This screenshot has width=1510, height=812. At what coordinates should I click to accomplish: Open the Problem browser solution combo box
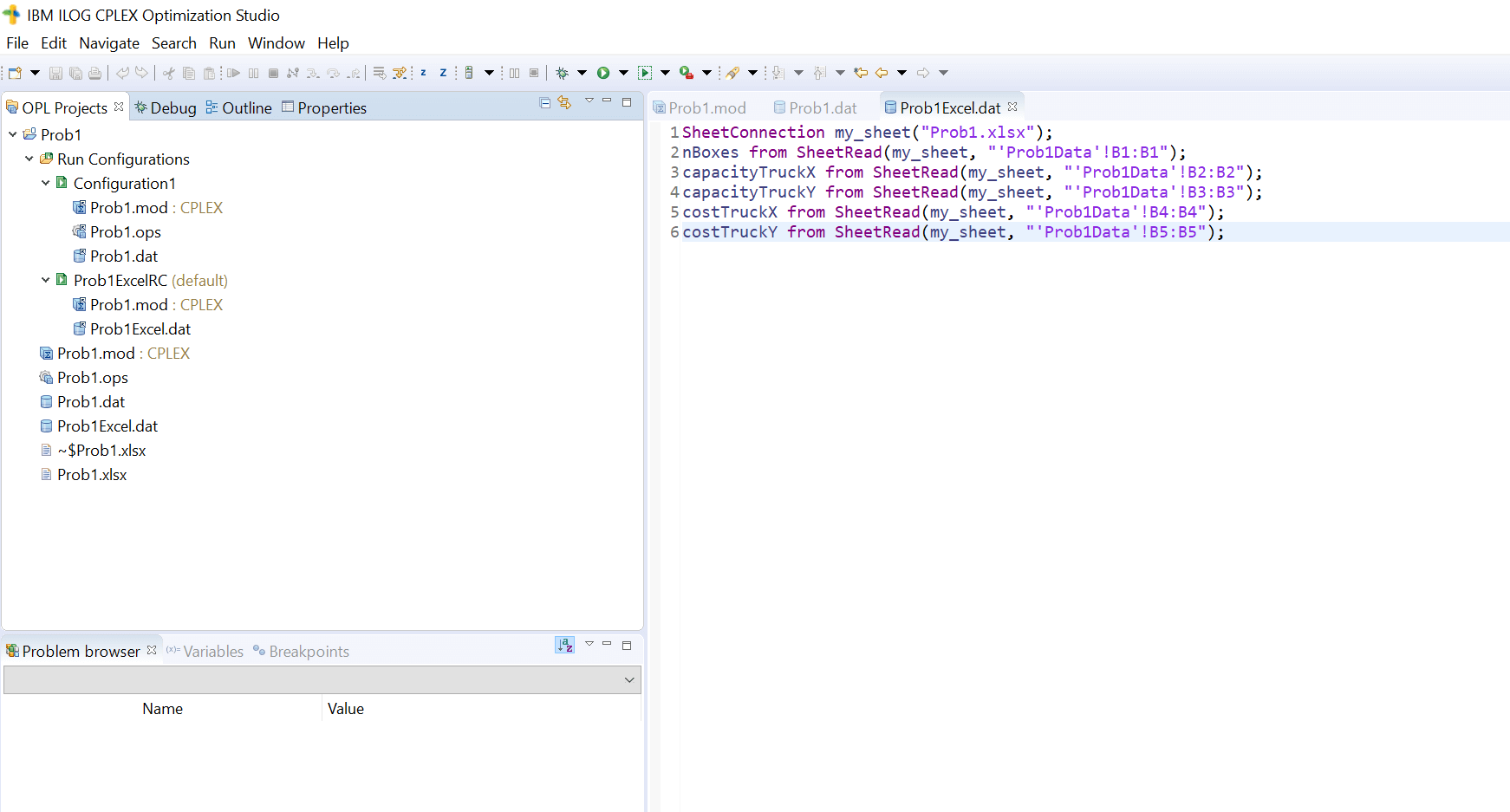pos(322,679)
